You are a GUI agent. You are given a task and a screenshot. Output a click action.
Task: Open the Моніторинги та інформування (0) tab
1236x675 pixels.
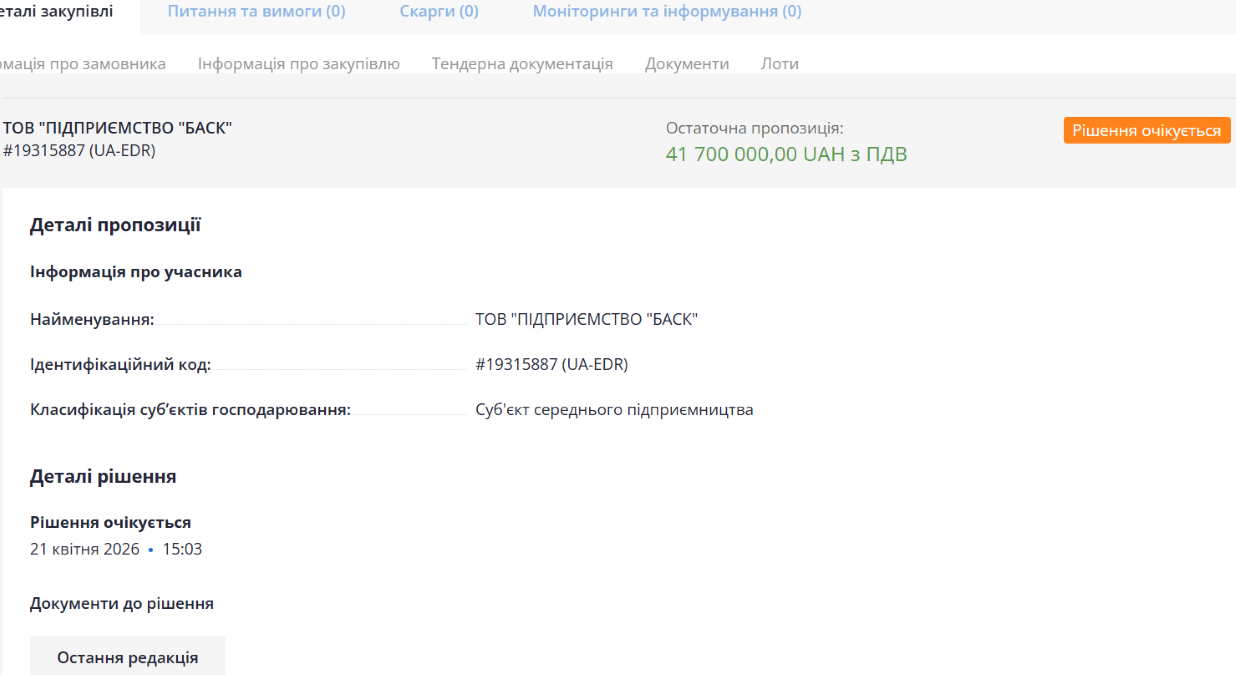[x=666, y=12]
